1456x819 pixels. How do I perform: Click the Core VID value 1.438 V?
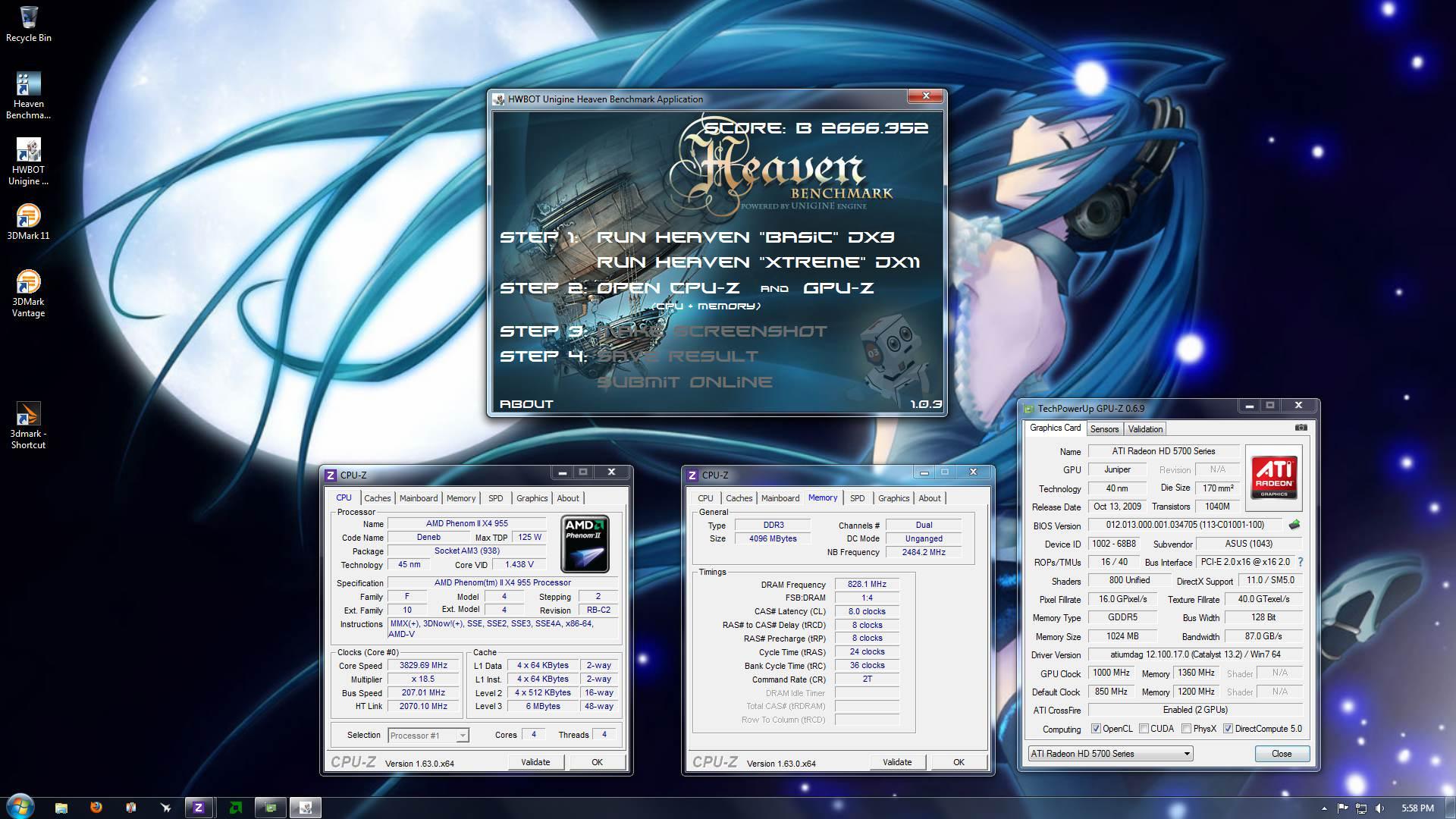(519, 564)
